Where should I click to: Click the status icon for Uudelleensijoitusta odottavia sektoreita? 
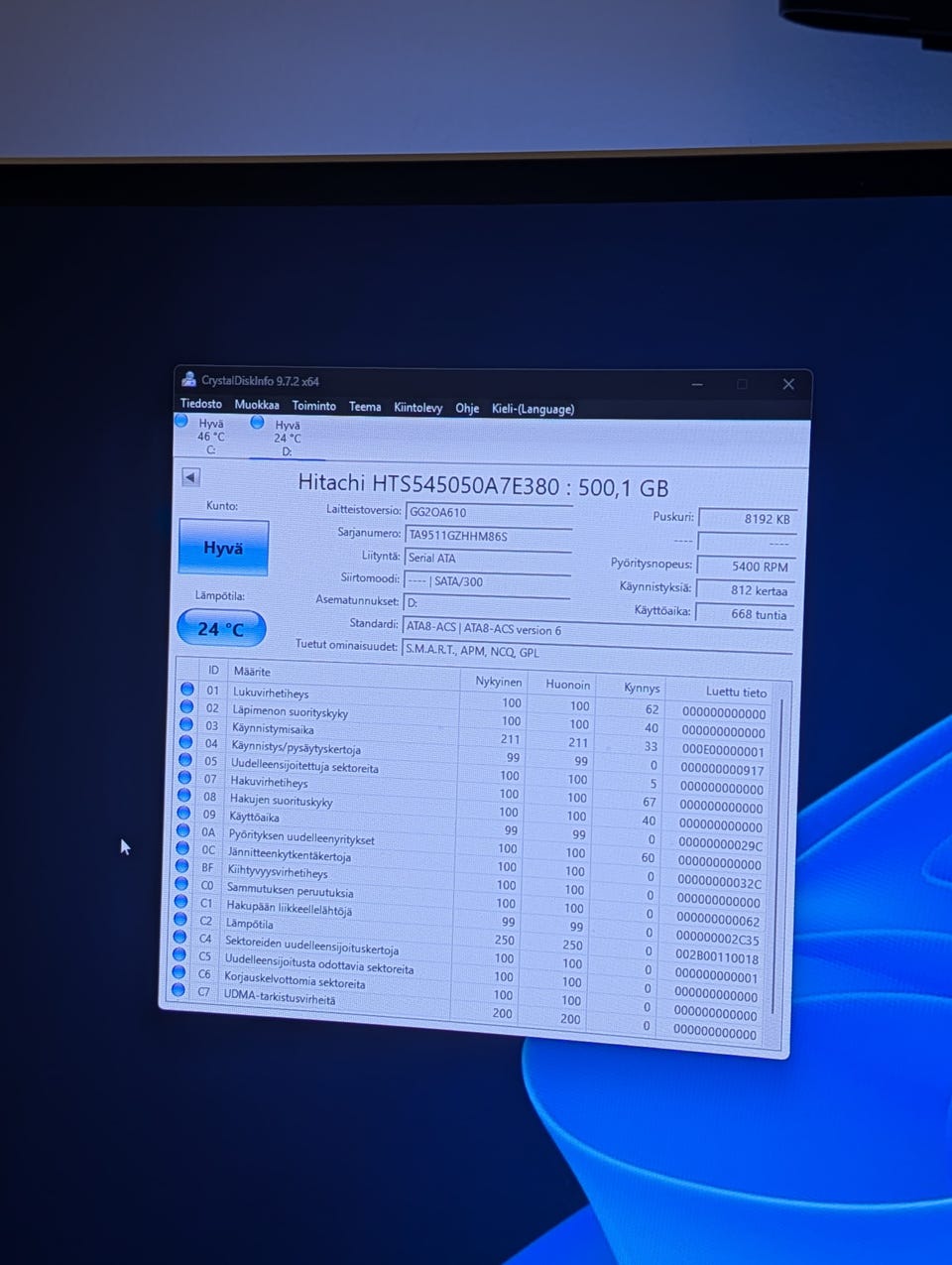point(179,954)
